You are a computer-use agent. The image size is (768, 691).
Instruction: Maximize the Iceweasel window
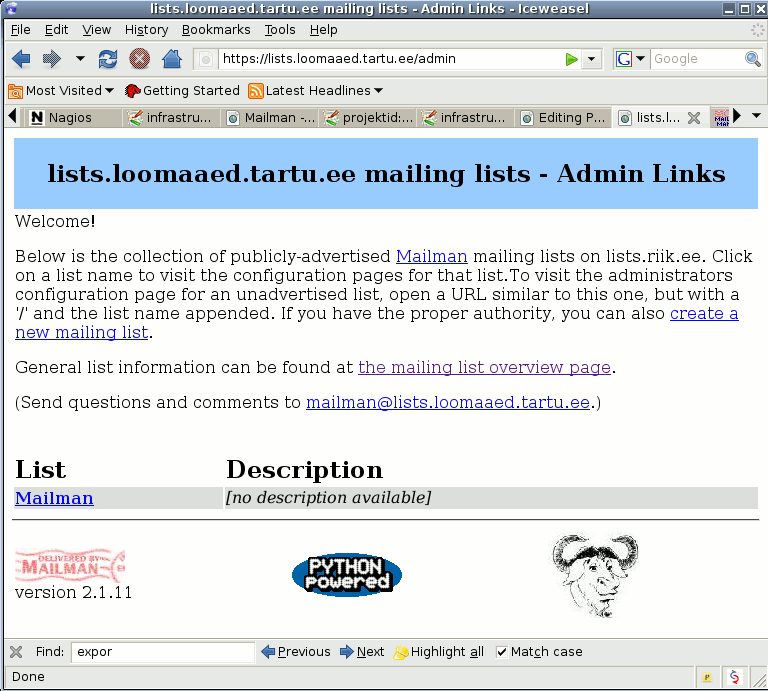point(744,9)
